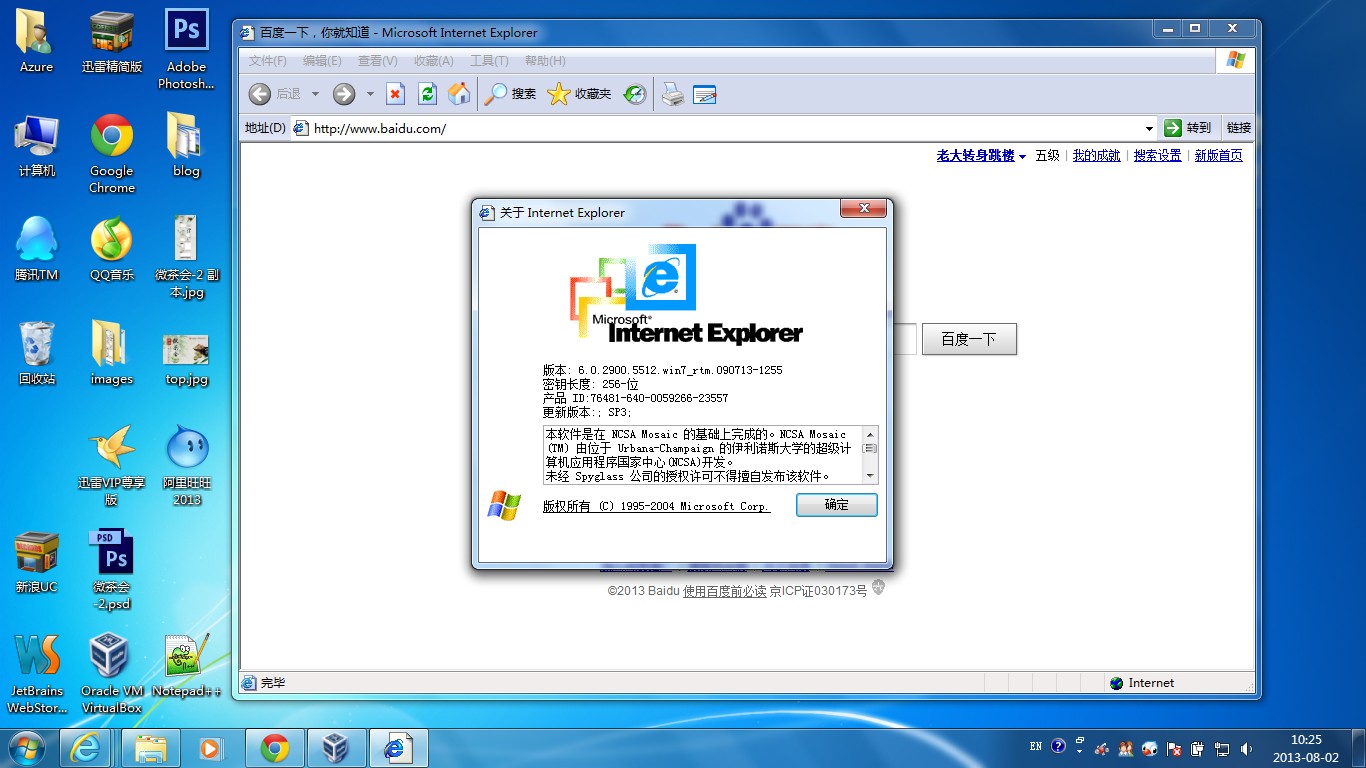Click the Forward arrow icon in IE toolbar
1366x768 pixels.
tap(344, 94)
